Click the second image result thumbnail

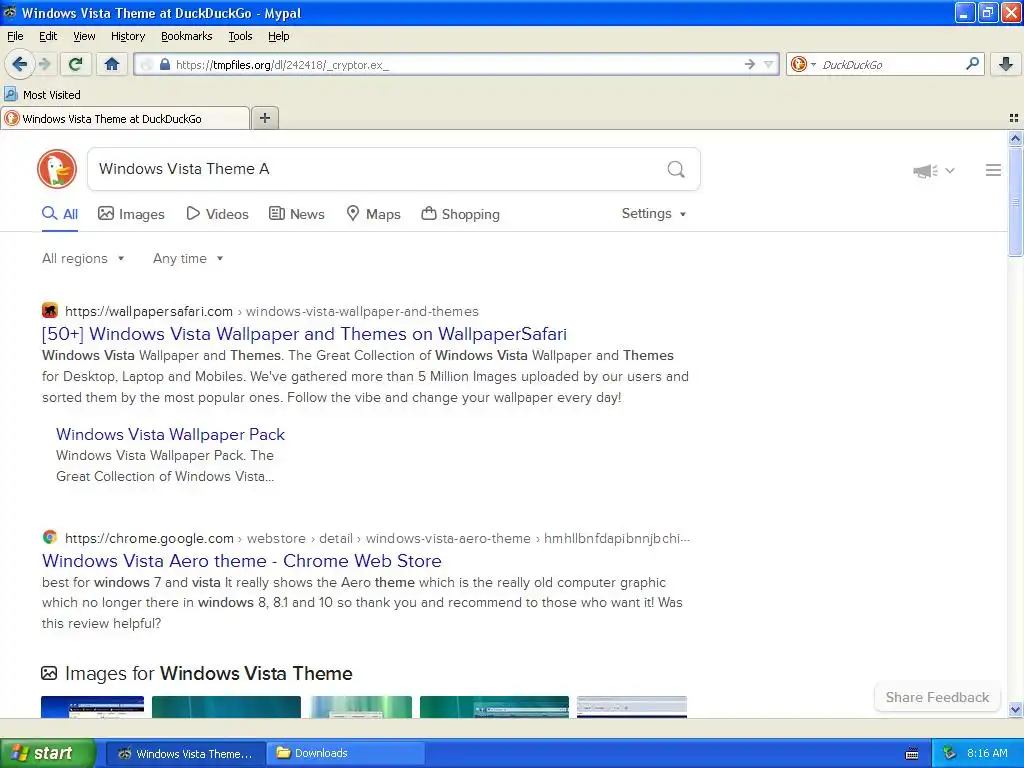(227, 707)
